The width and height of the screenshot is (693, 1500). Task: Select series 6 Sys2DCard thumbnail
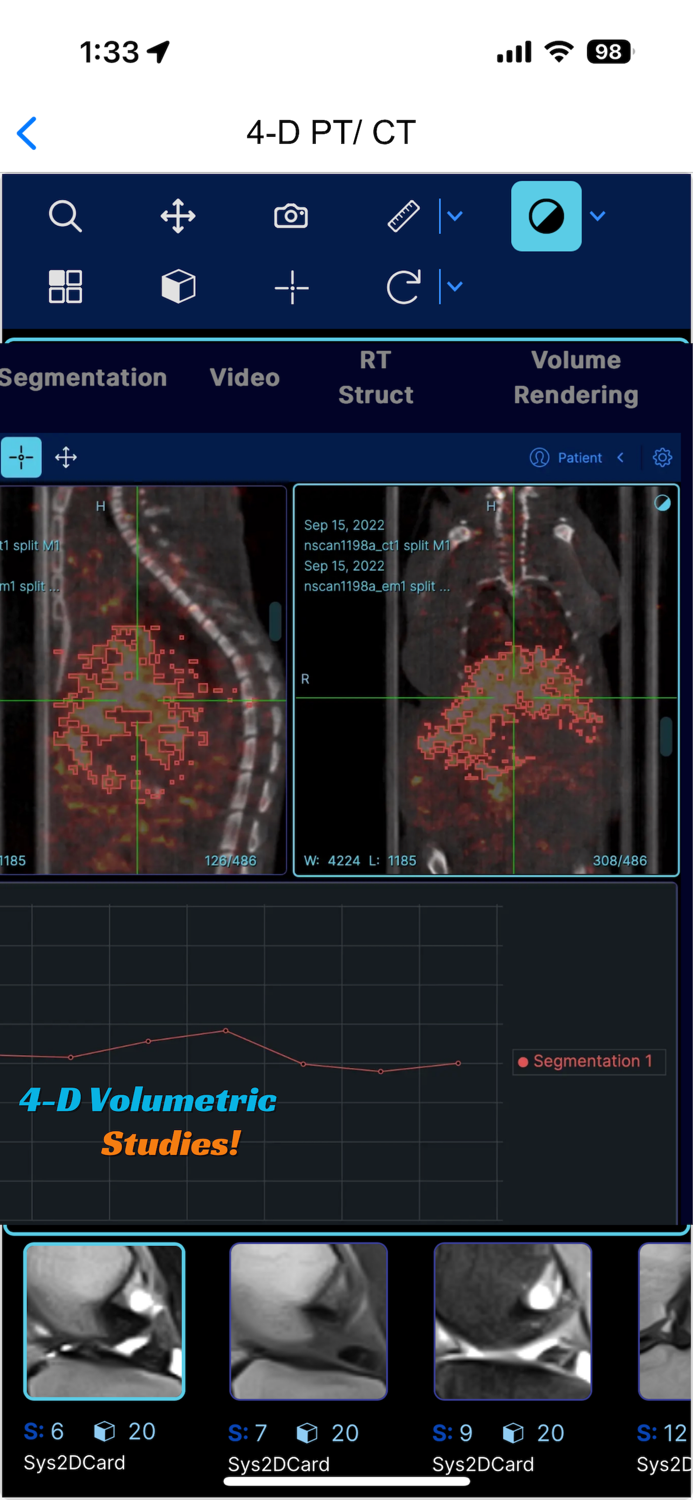(x=104, y=1320)
